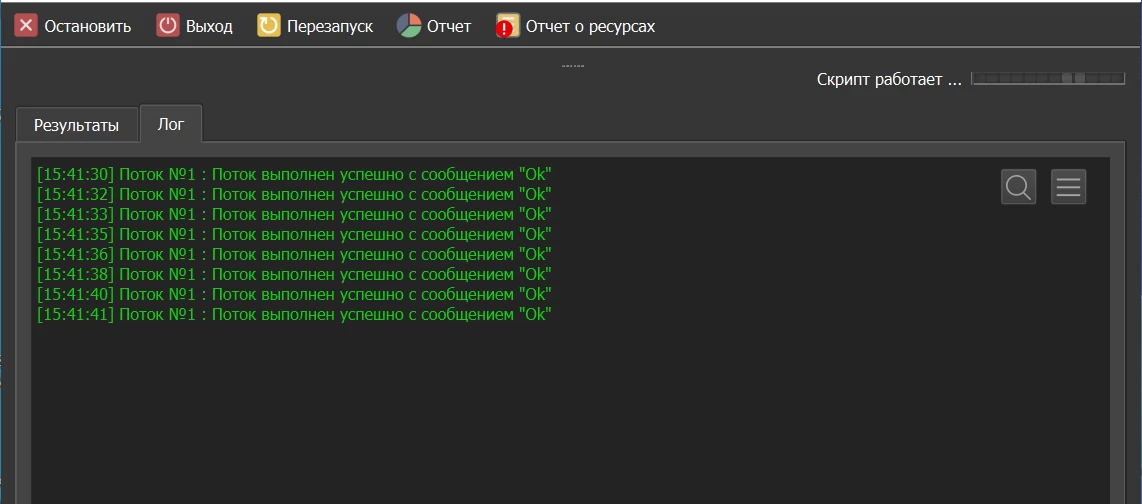Click the dotted panel splitter handle

pyautogui.click(x=572, y=66)
